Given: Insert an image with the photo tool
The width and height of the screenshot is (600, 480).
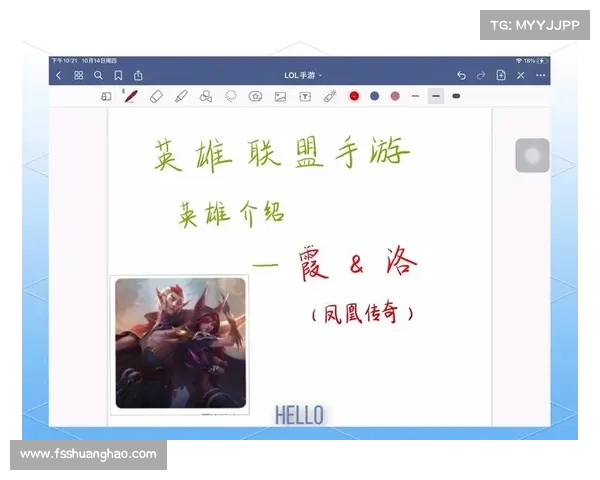Looking at the screenshot, I should tap(280, 96).
